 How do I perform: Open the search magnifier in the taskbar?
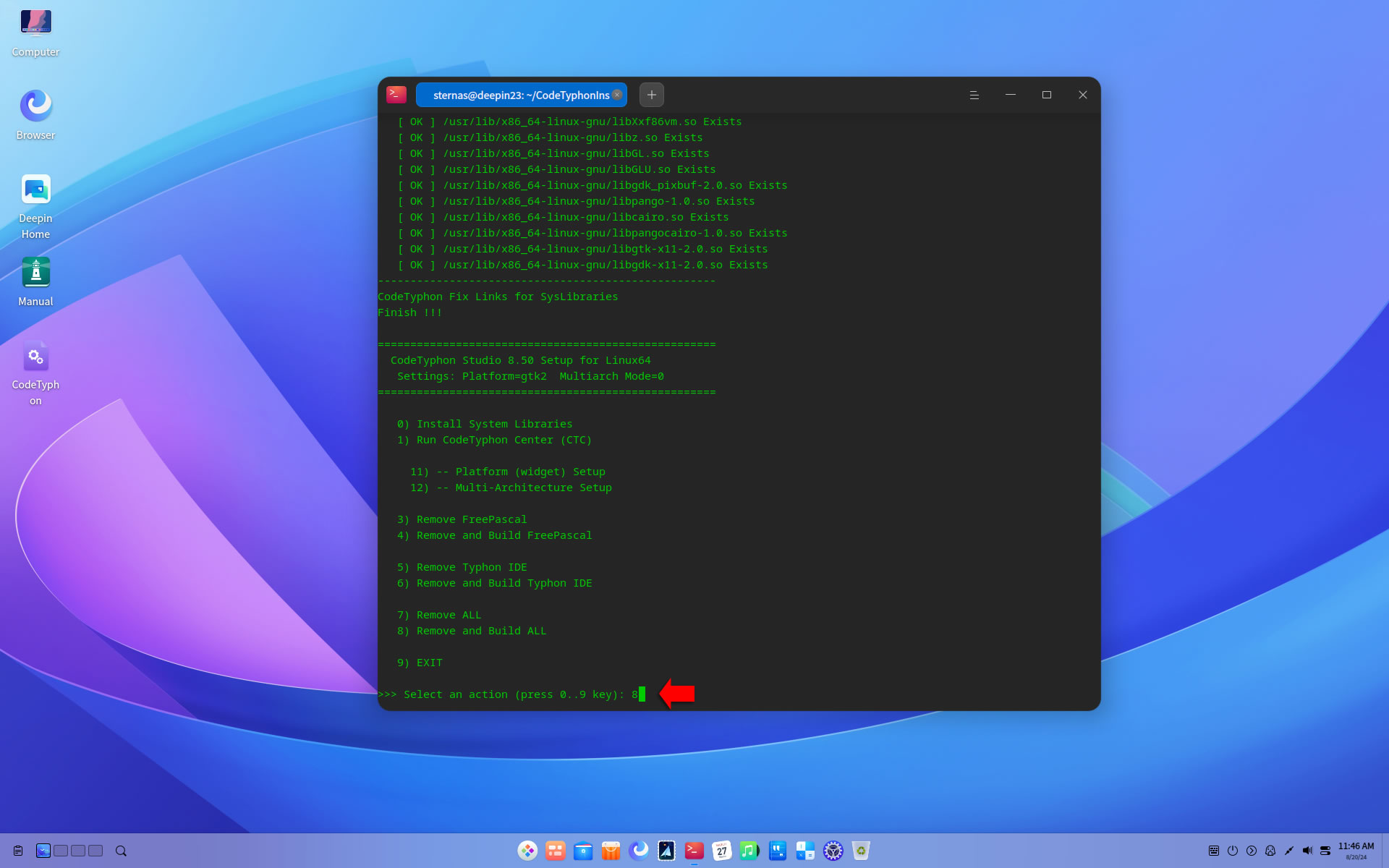pyautogui.click(x=121, y=851)
